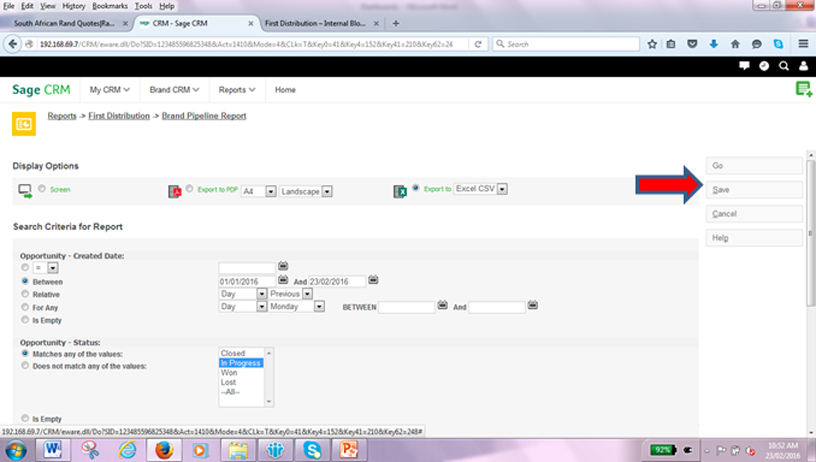The image size is (816, 462).
Task: Click the Pocket save icon
Action: (x=692, y=44)
